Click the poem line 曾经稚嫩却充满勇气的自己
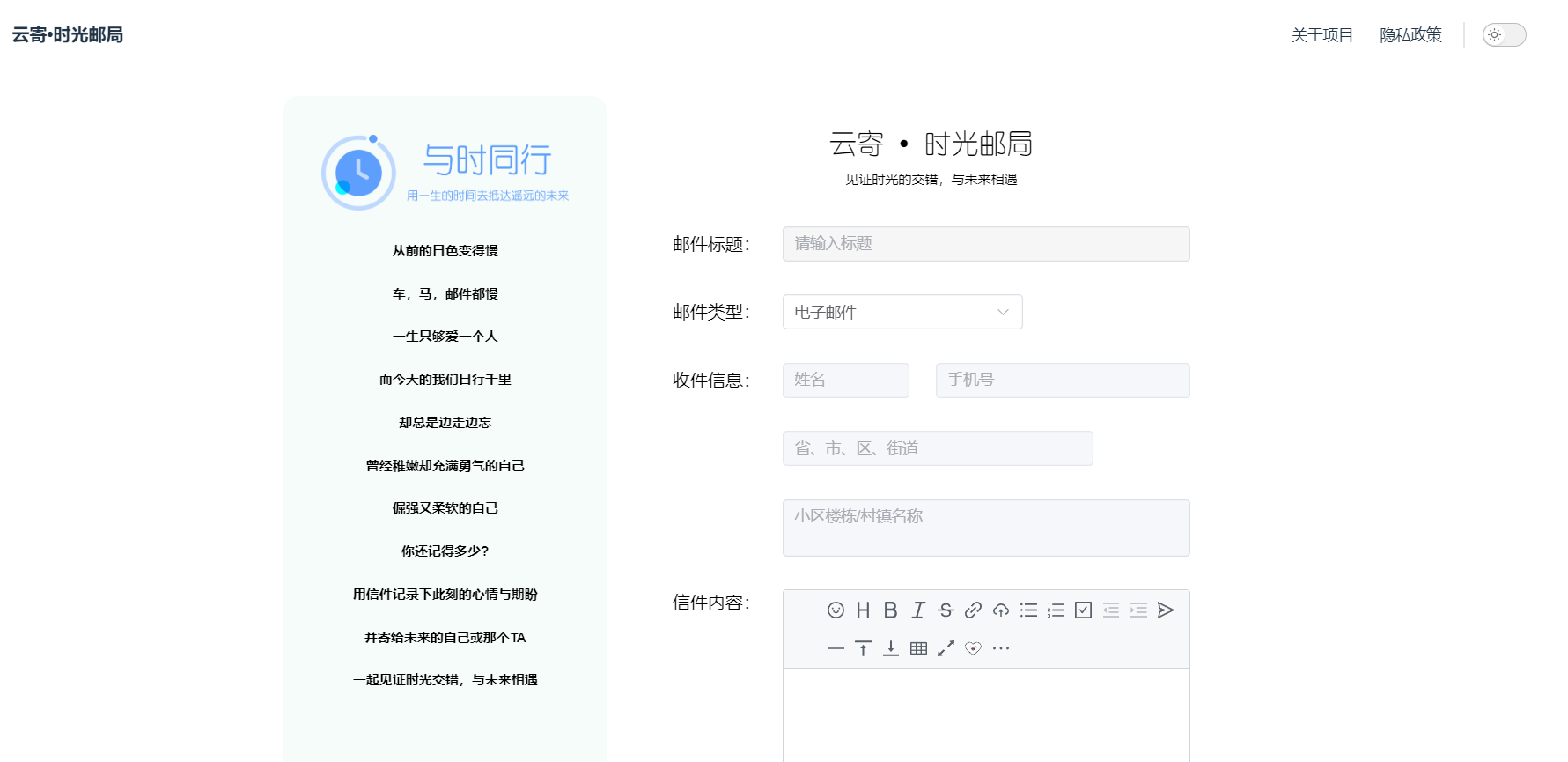 click(445, 466)
